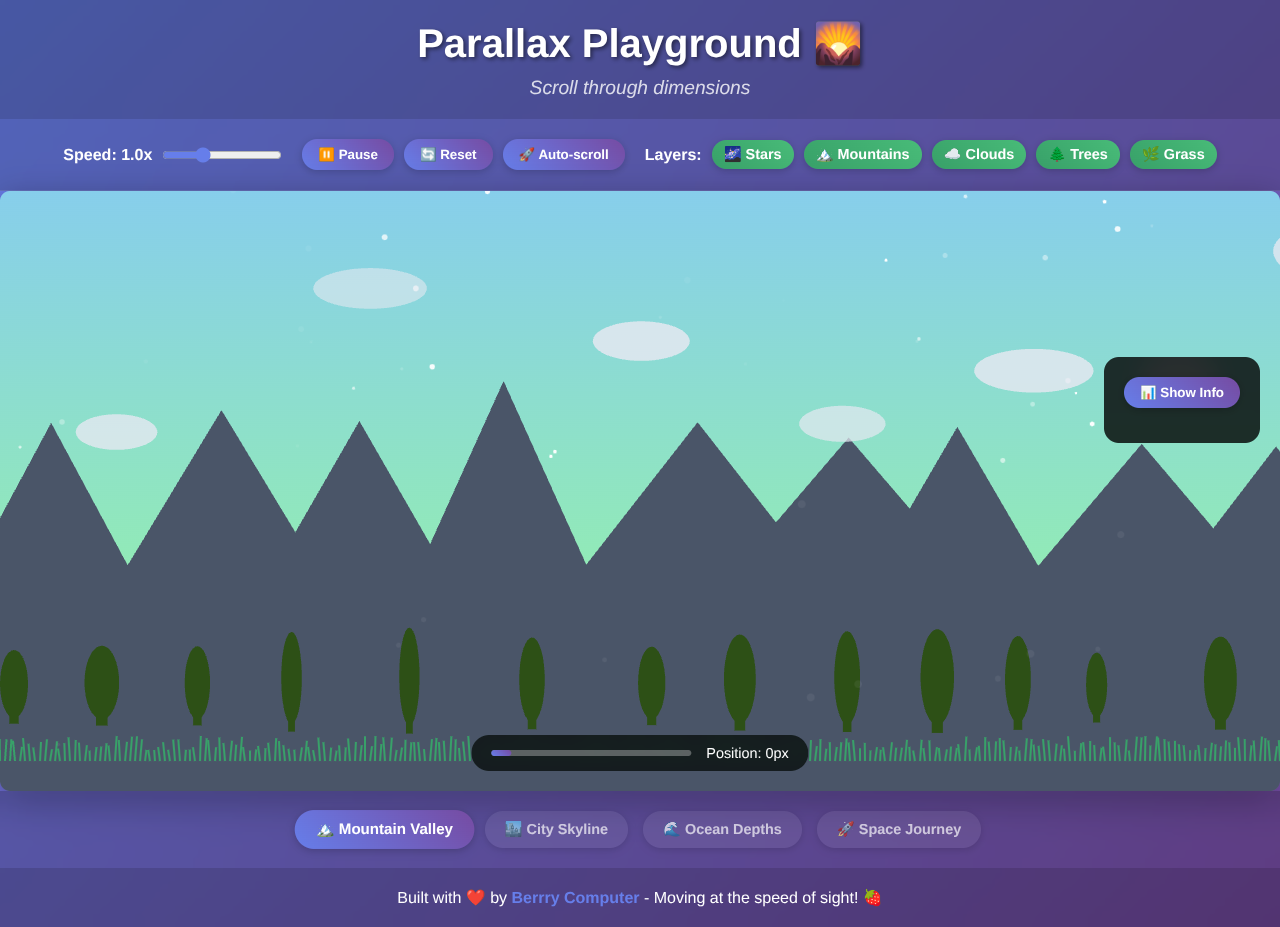Select the Reset control with camera icon
The width and height of the screenshot is (1280, 927).
tap(428, 154)
